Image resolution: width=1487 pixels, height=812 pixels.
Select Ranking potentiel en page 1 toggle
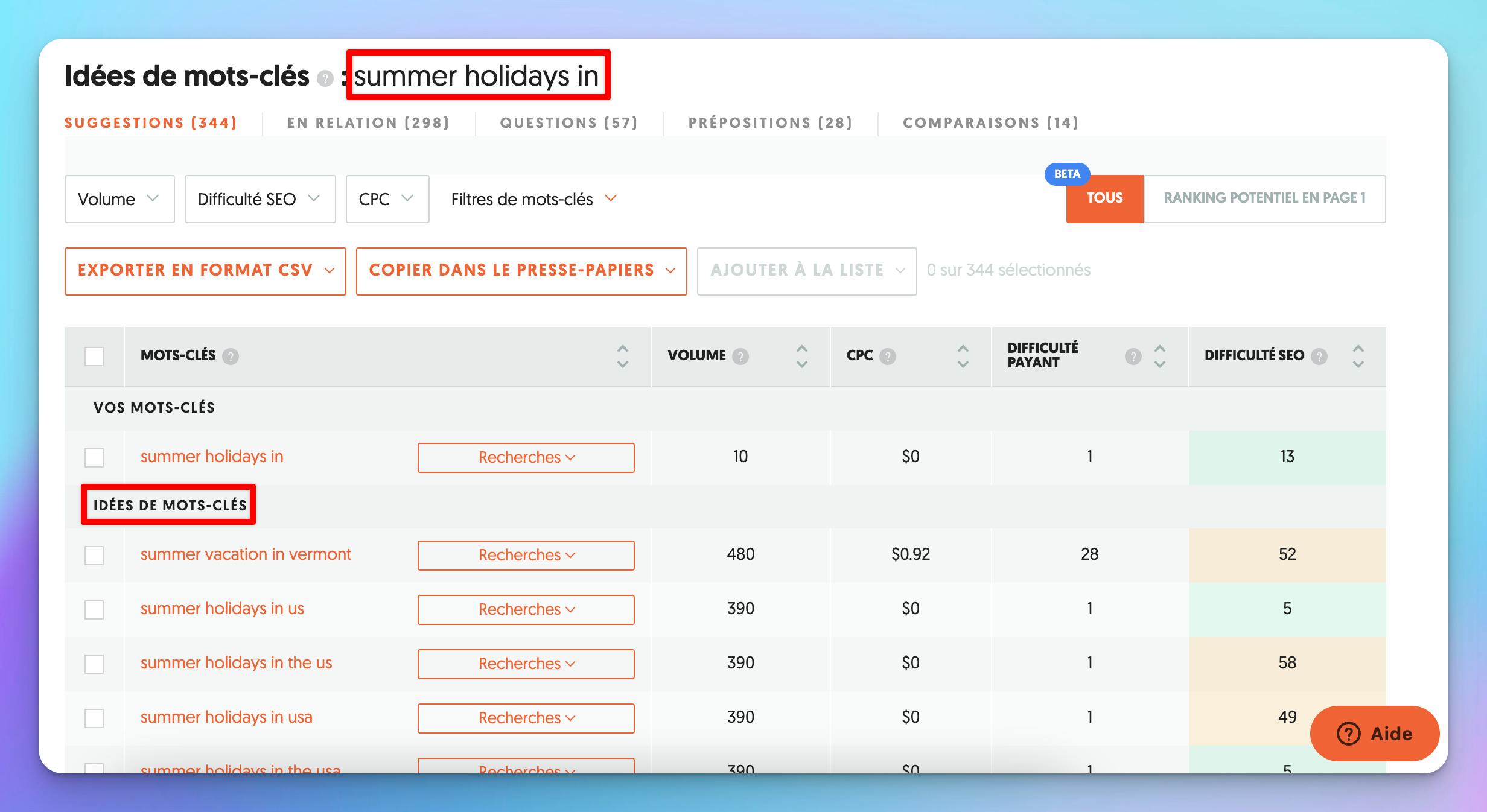pyautogui.click(x=1265, y=199)
